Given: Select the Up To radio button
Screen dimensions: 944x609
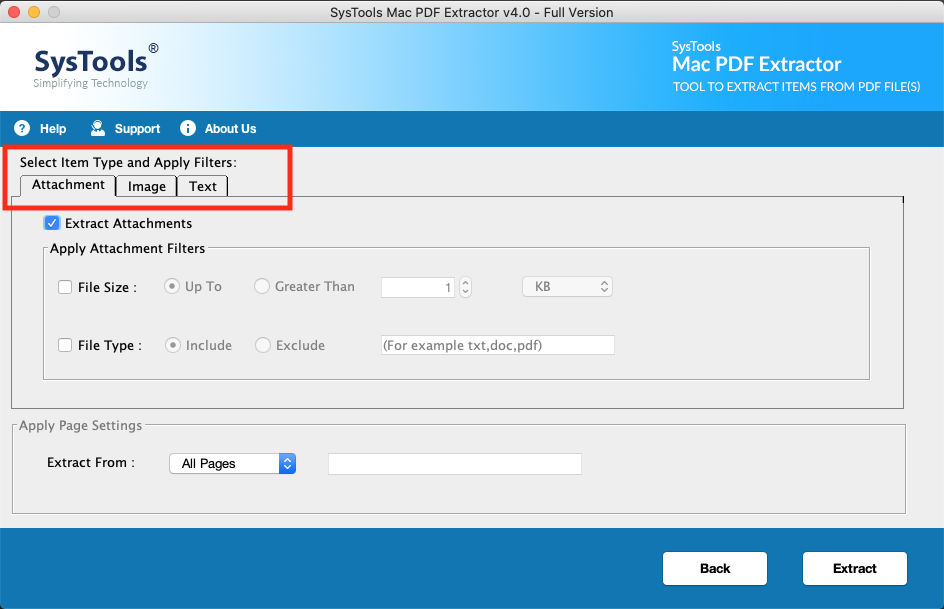Looking at the screenshot, I should [x=172, y=286].
